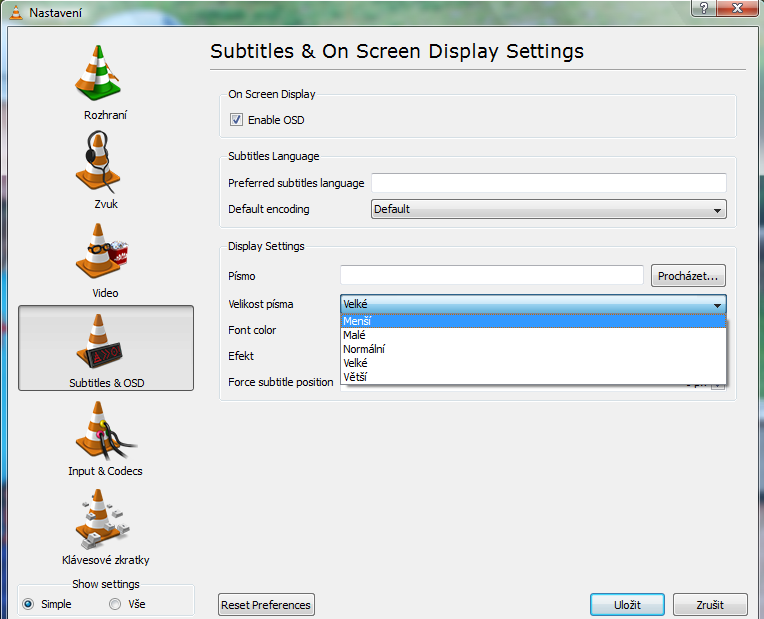Cancel with the Zrušit button
764x619 pixels.
710,605
